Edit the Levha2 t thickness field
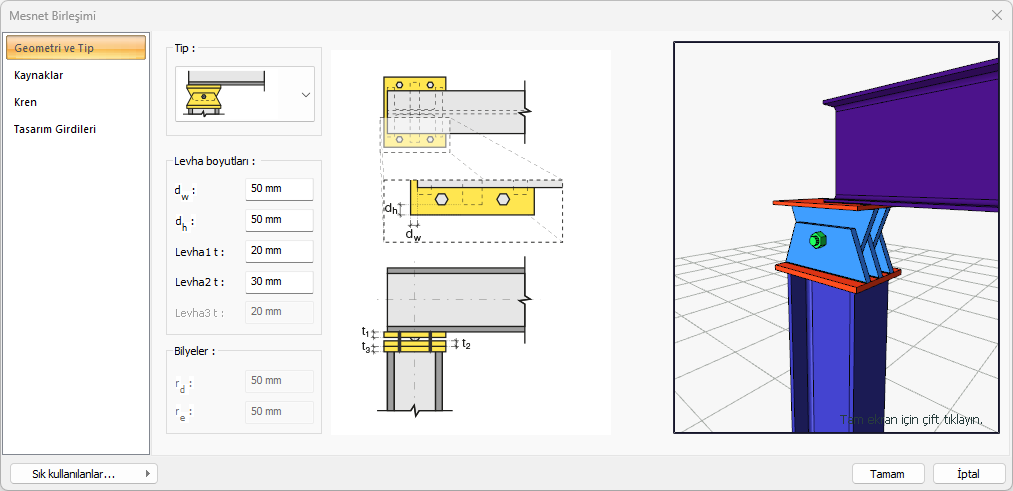This screenshot has height=491, width=1013. point(279,282)
